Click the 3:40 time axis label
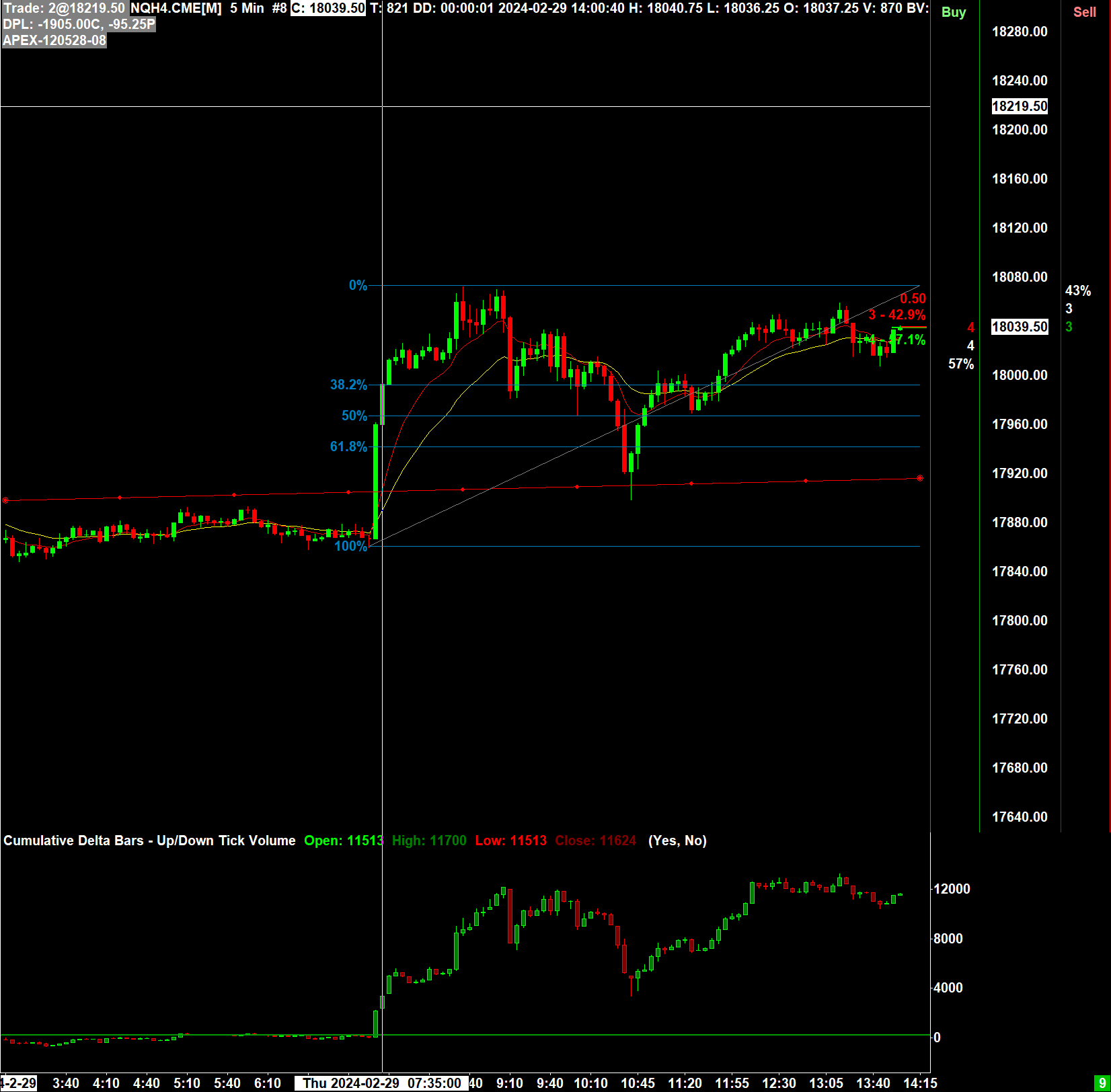Image resolution: width=1111 pixels, height=1092 pixels. point(66,1083)
